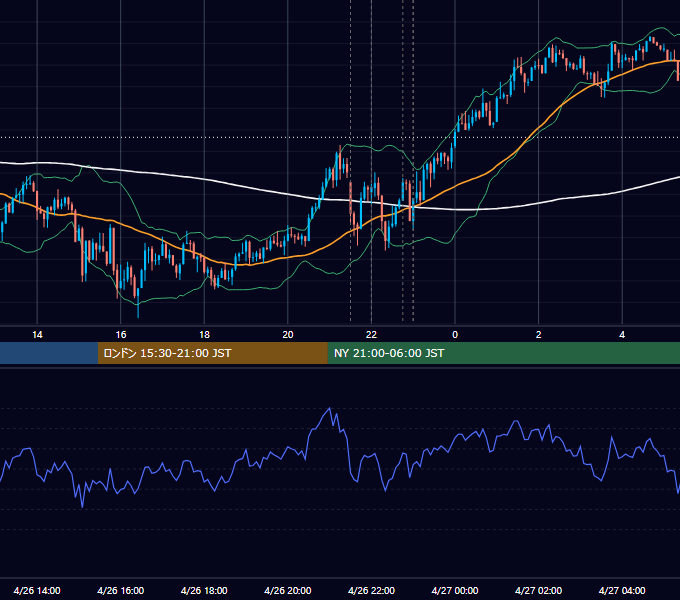The height and width of the screenshot is (600, 680).
Task: Click the 0 hour axis label
Action: [x=455, y=335]
